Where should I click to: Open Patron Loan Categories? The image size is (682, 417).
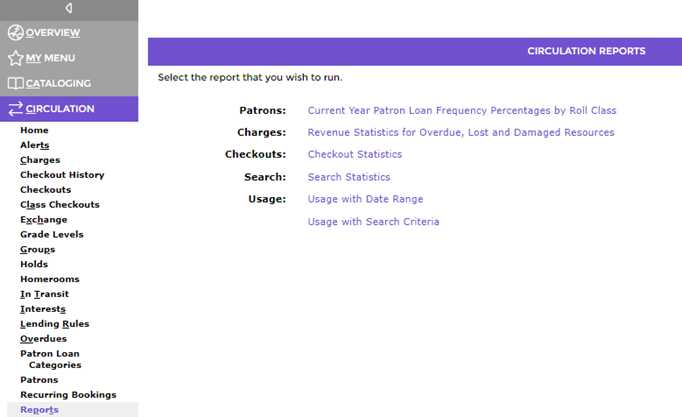(x=50, y=359)
